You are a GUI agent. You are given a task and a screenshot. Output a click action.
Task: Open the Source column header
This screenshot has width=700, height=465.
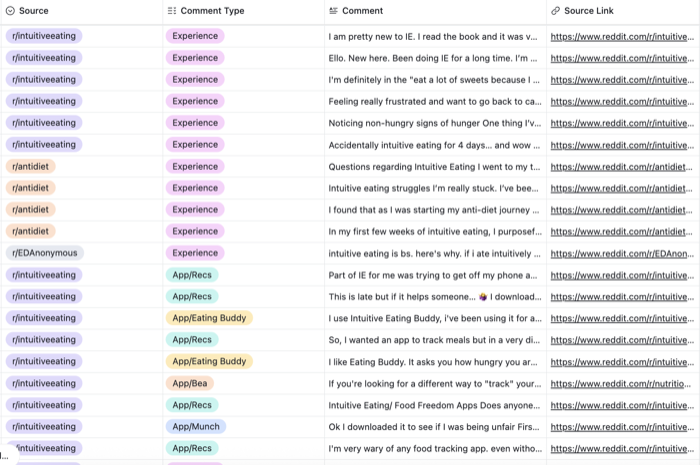(x=82, y=11)
